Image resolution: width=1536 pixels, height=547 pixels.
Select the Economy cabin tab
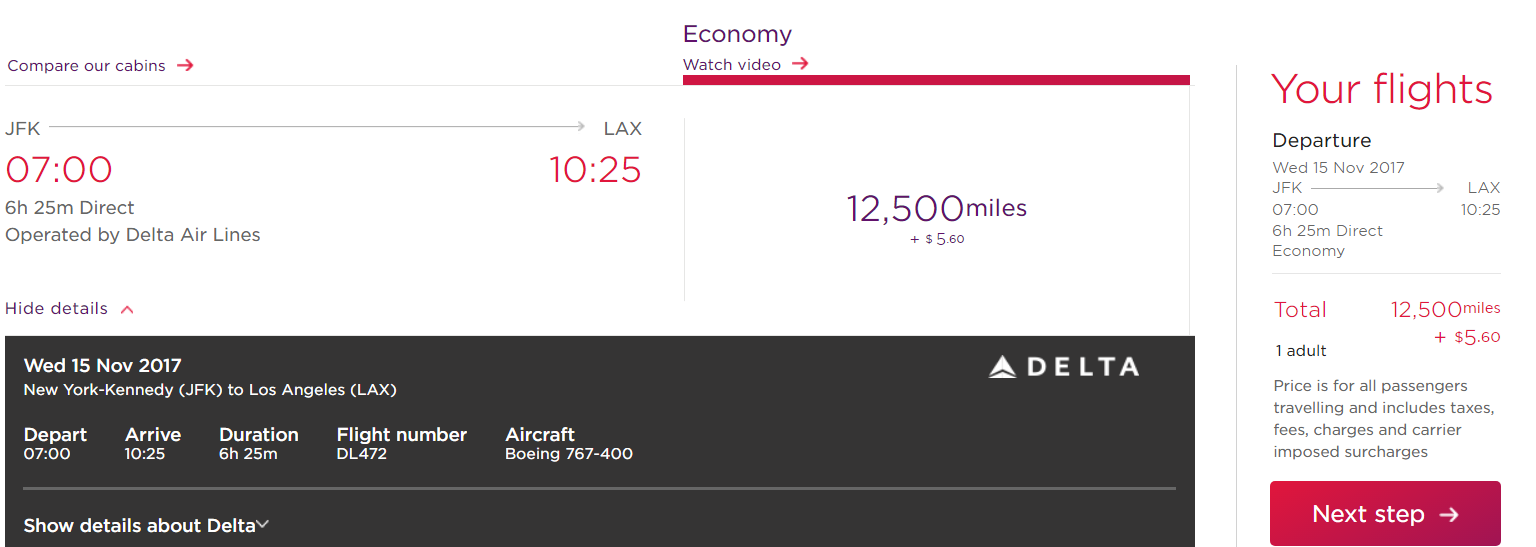[737, 34]
